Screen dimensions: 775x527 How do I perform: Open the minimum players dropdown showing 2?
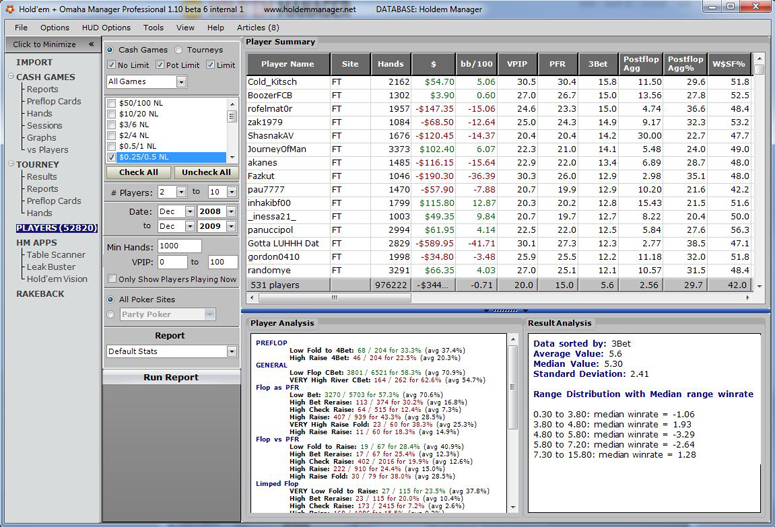coord(181,192)
